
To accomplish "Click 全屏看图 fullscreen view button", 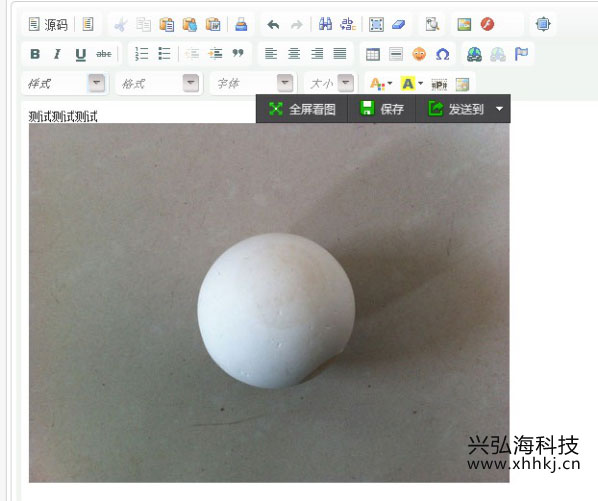I will [x=302, y=109].
